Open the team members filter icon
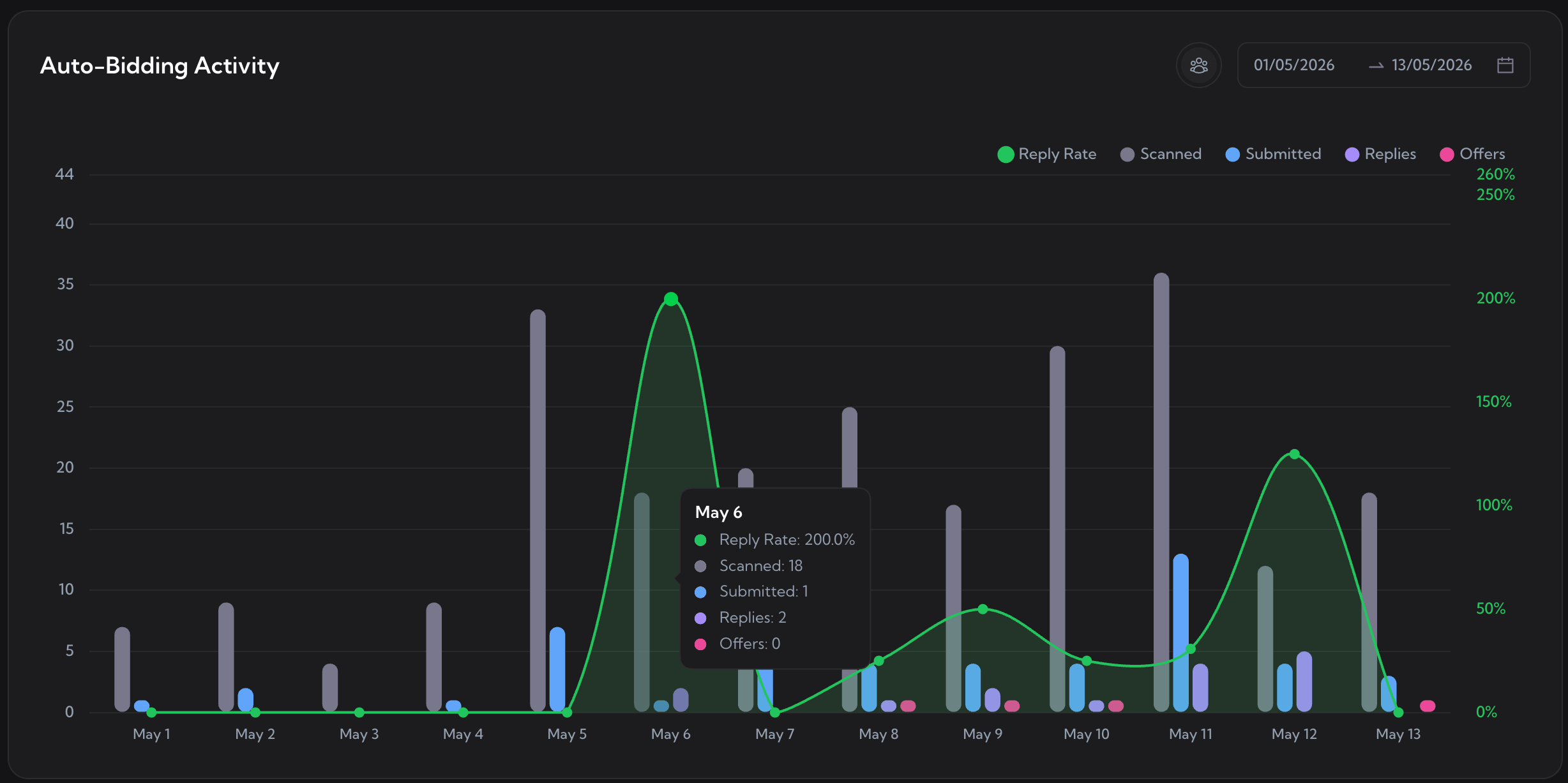The height and width of the screenshot is (783, 1568). [1198, 65]
